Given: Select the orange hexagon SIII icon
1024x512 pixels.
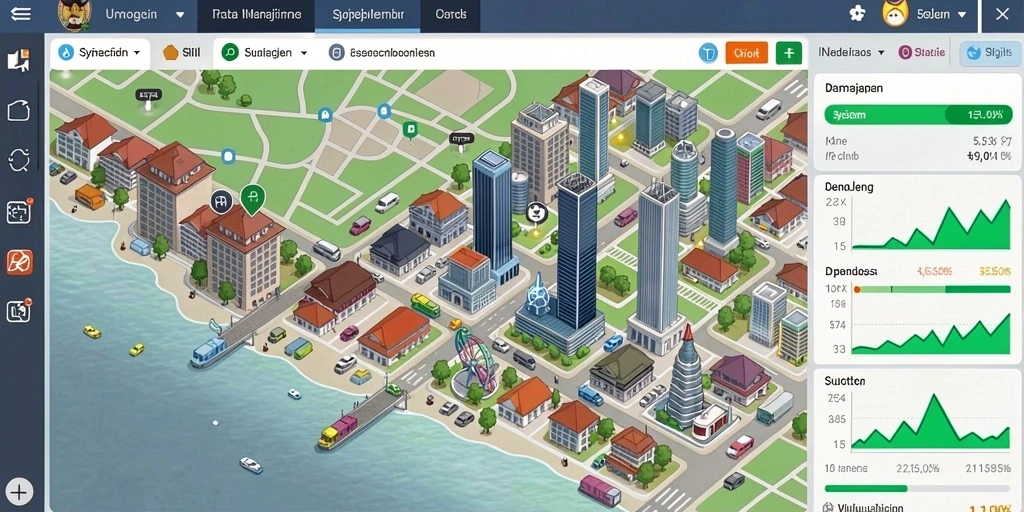Looking at the screenshot, I should click(170, 53).
